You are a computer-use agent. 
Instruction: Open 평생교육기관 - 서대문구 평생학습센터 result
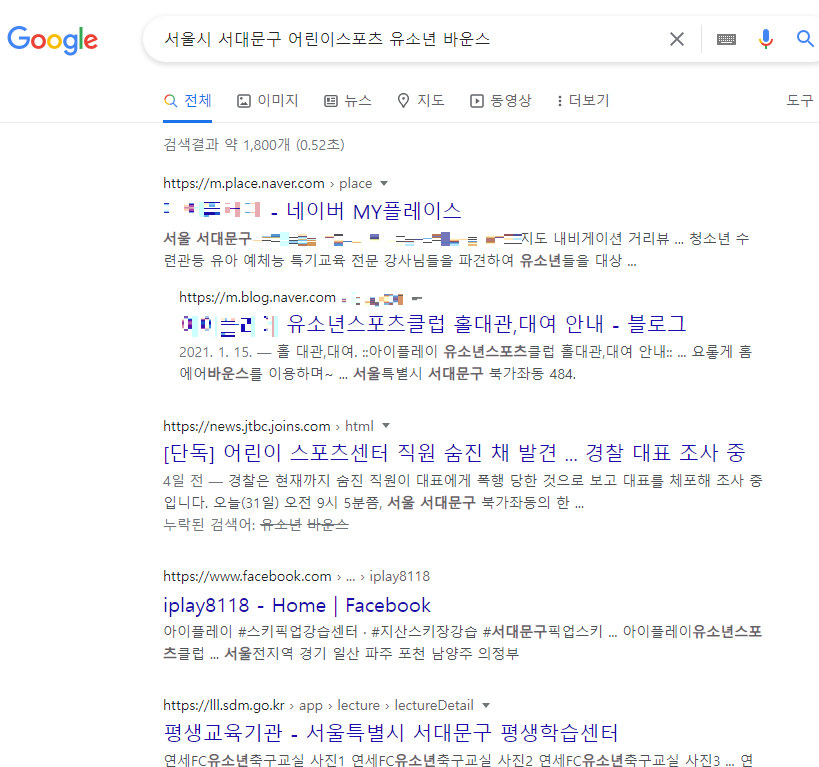pos(391,733)
